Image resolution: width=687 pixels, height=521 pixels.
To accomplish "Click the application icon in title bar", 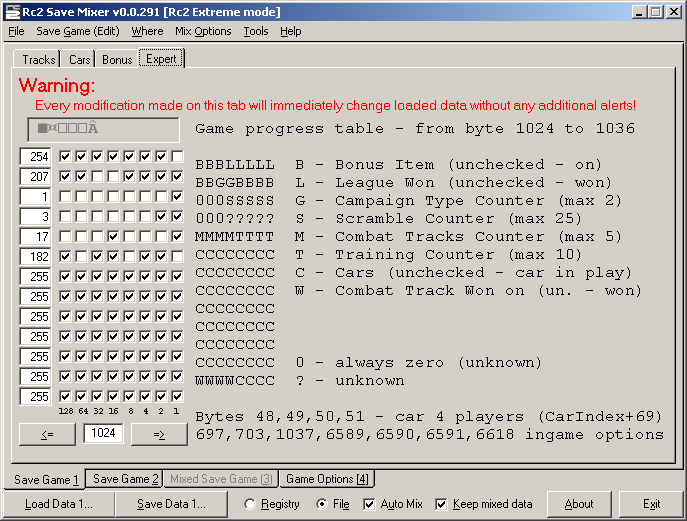I will pyautogui.click(x=13, y=12).
